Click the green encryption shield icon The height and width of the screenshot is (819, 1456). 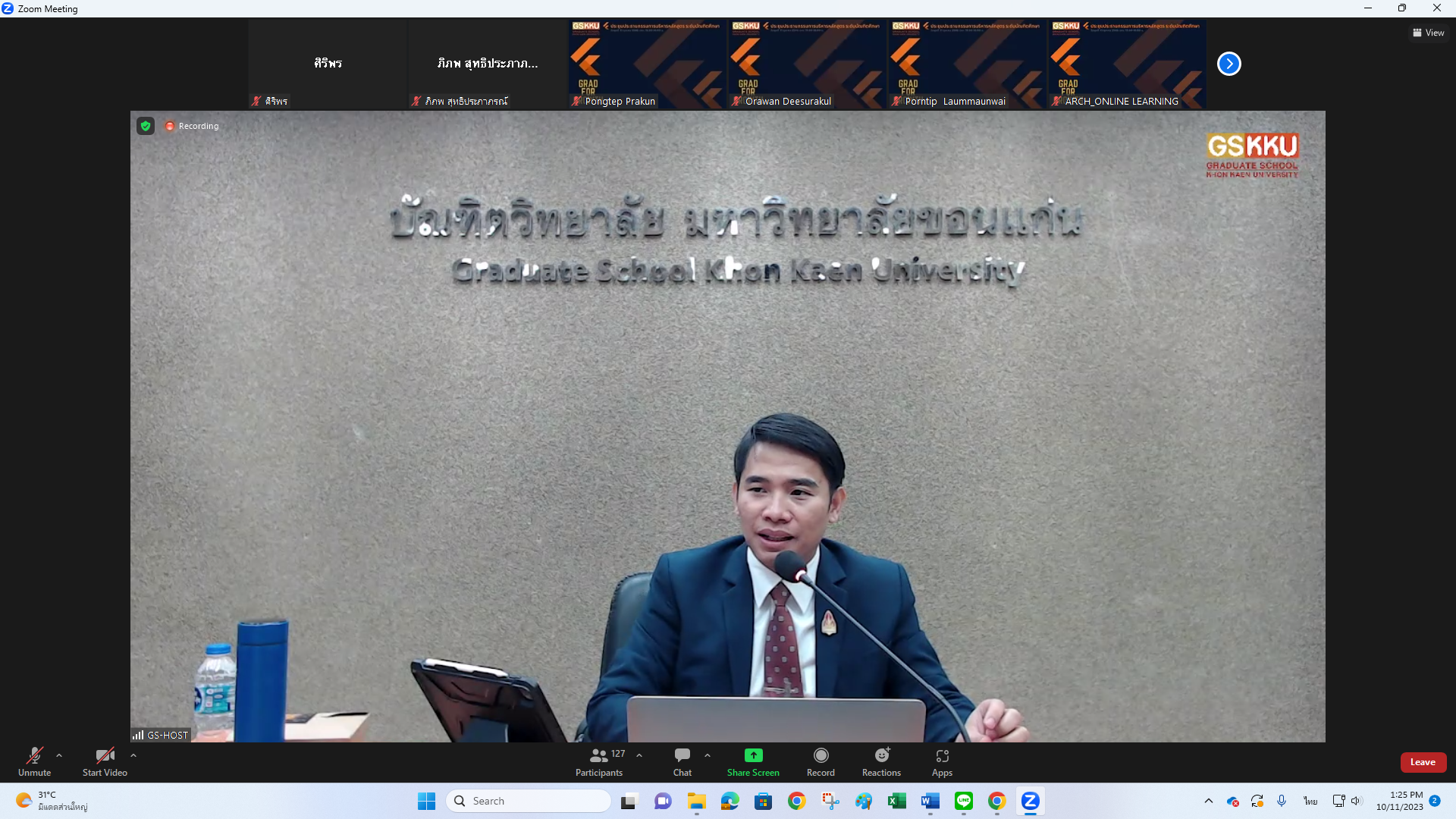click(146, 126)
